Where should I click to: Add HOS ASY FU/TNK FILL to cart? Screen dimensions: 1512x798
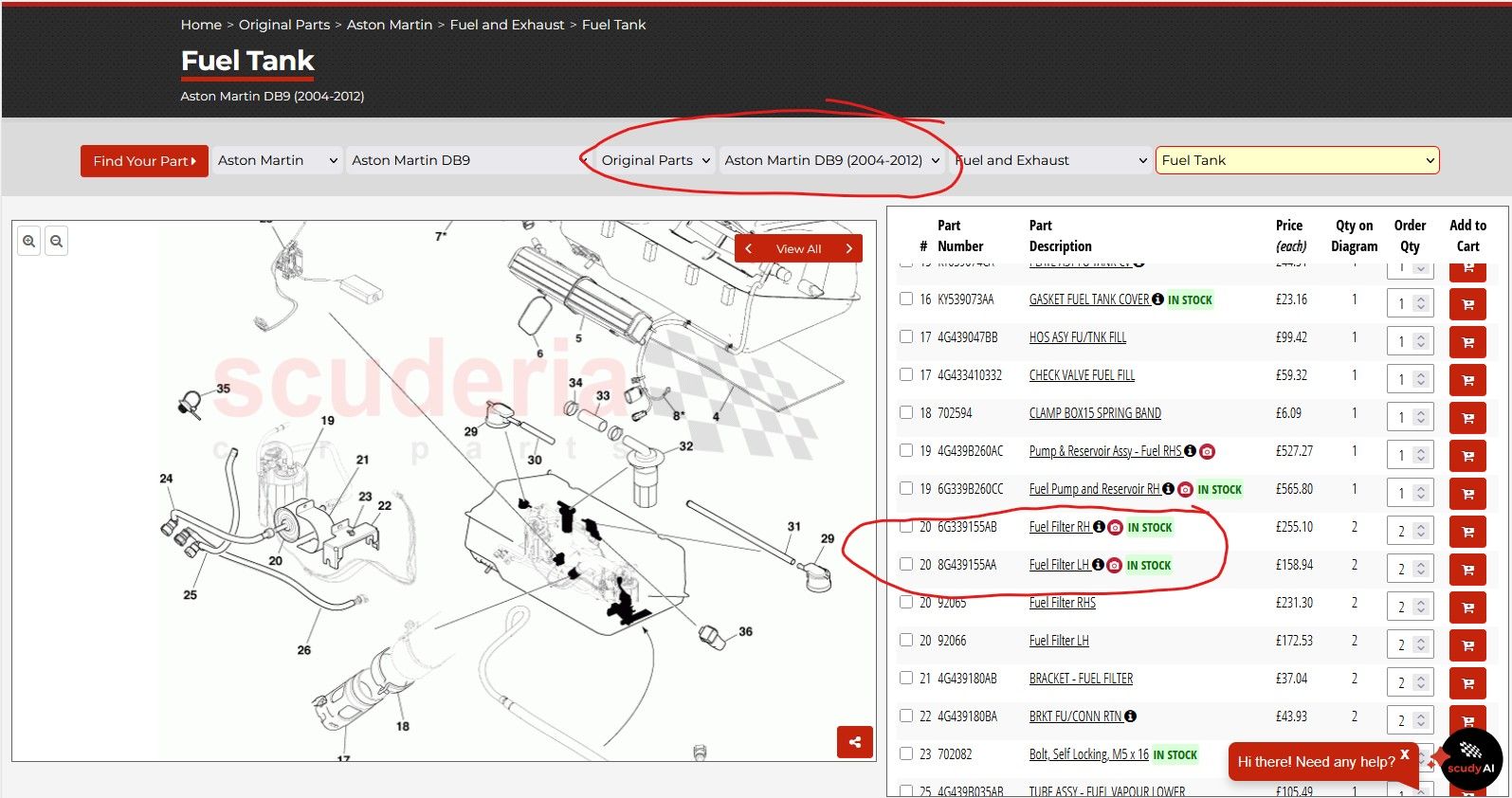click(1467, 342)
